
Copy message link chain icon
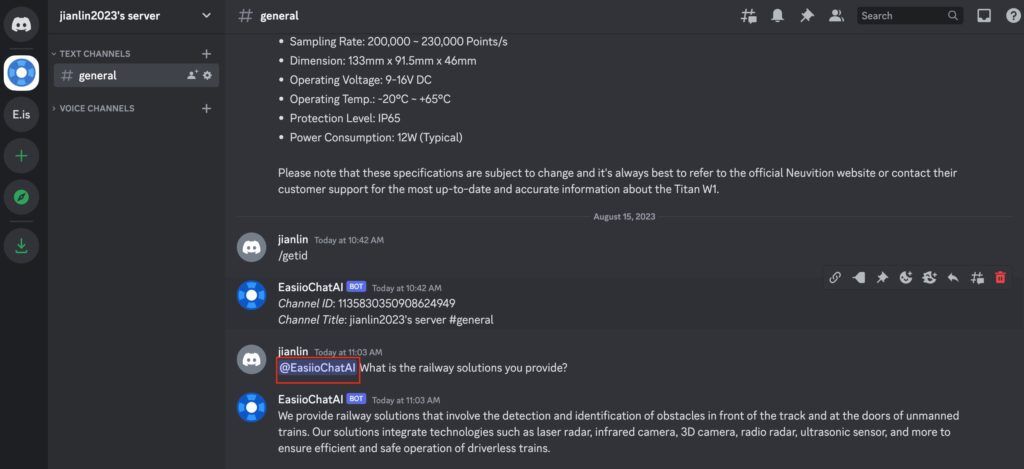pyautogui.click(x=835, y=278)
